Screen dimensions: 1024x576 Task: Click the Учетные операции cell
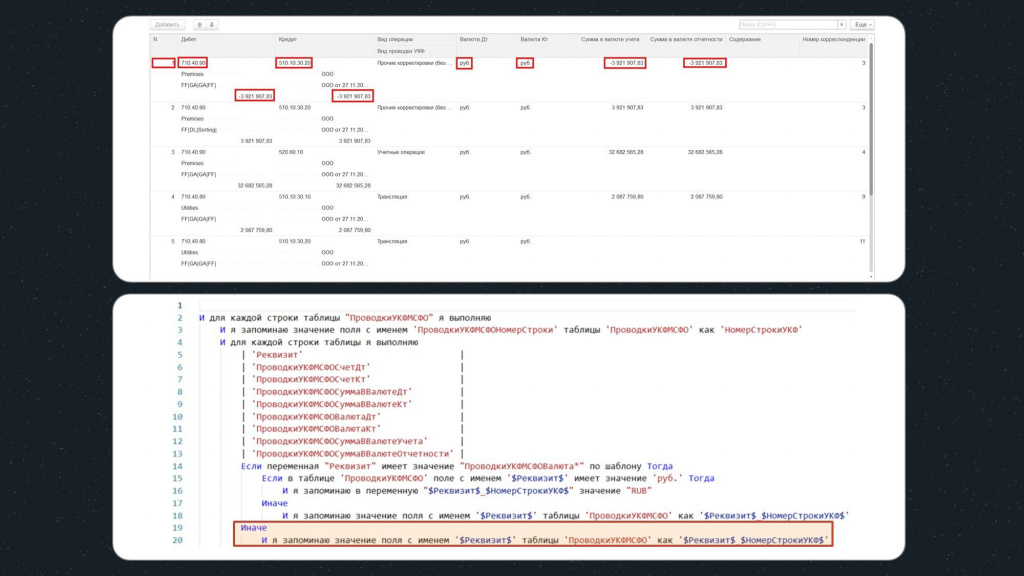(x=400, y=152)
